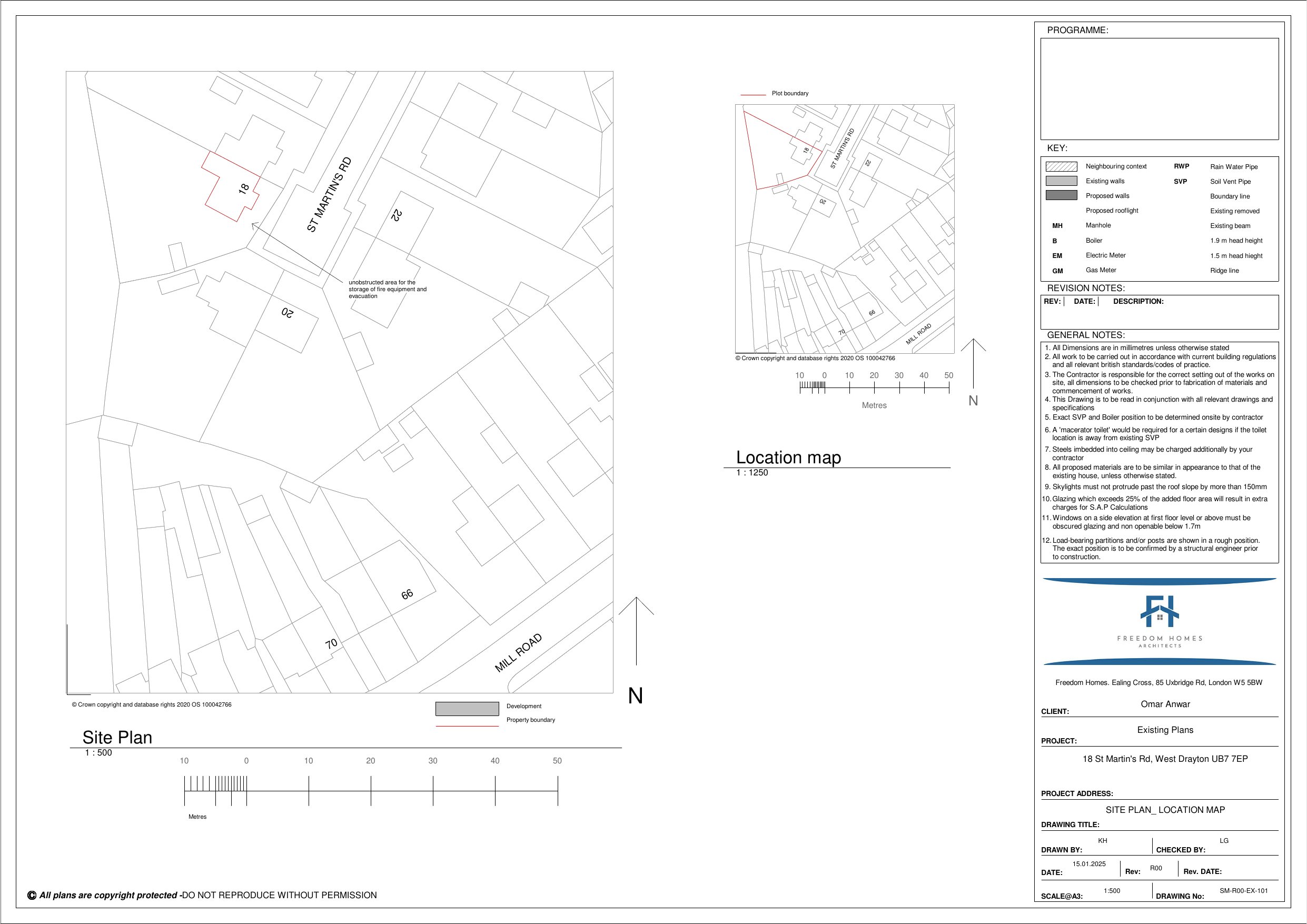Click the project address 18 St Martin's Rd
Image resolution: width=1307 pixels, height=924 pixels.
pos(1165,759)
